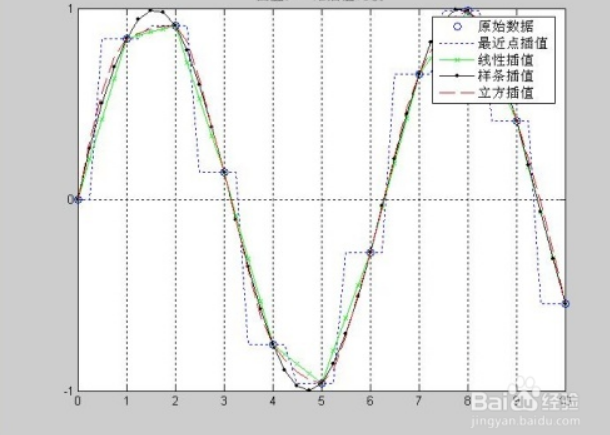Image resolution: width=610 pixels, height=435 pixels.
Task: Click the x-axis tick label 3
Action: [x=224, y=401]
